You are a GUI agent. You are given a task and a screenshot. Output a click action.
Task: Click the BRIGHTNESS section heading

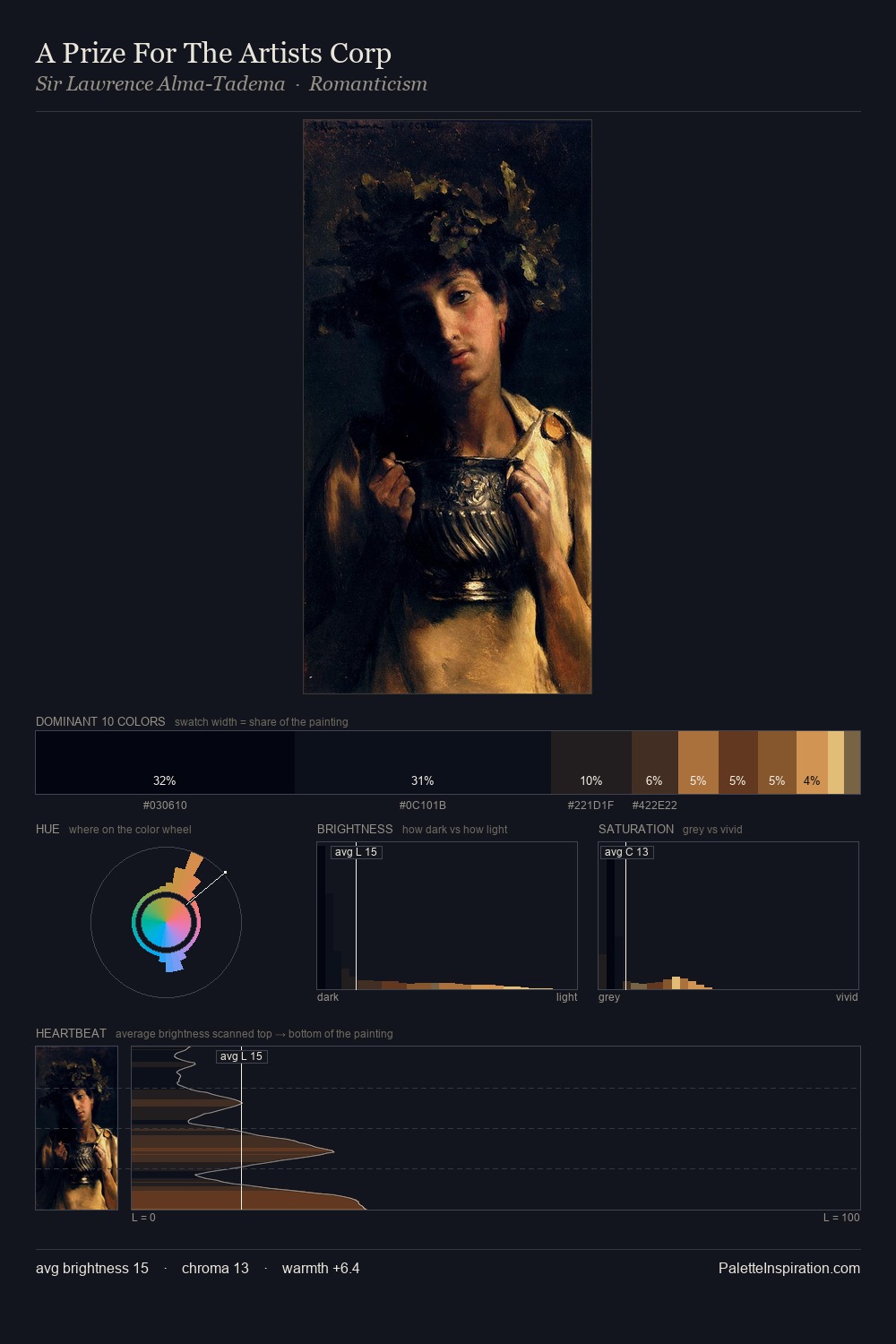click(355, 829)
